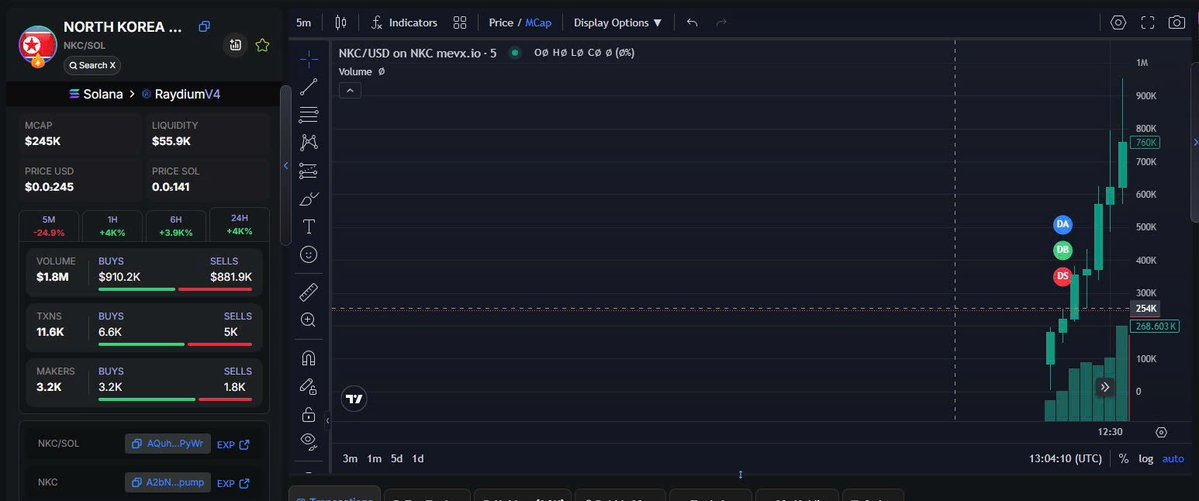Click the DB marker on chart
1199x501 pixels.
(1062, 249)
